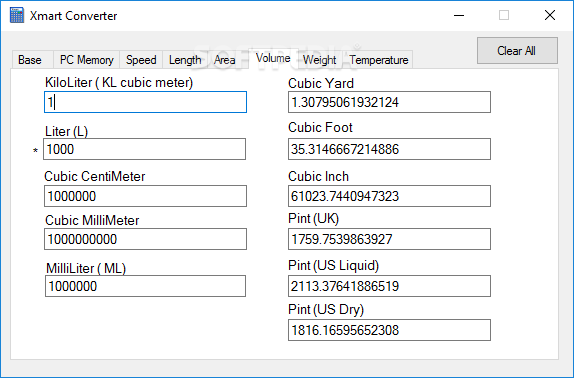This screenshot has width=574, height=378.
Task: Open the Temperature tab
Action: pos(379,60)
